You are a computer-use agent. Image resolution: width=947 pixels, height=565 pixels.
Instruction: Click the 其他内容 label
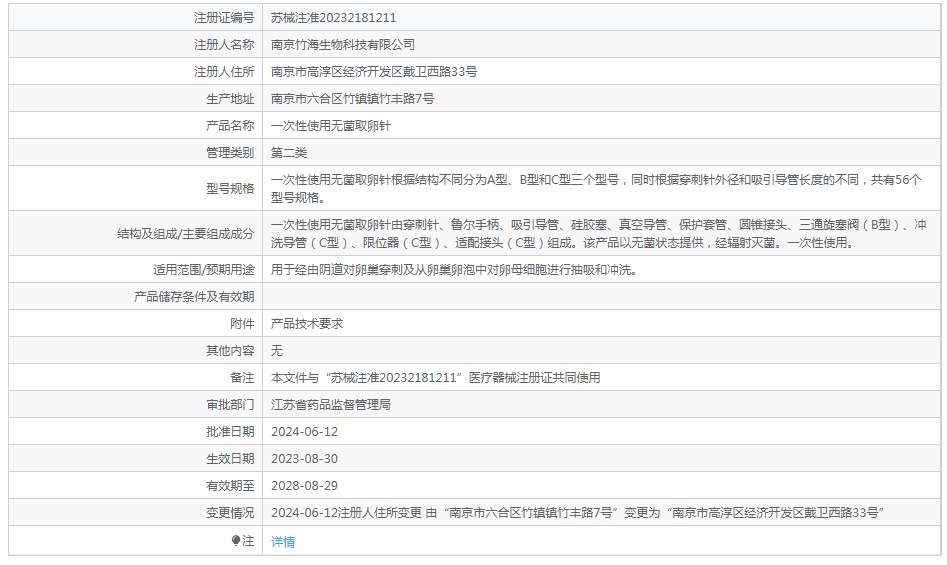click(230, 351)
